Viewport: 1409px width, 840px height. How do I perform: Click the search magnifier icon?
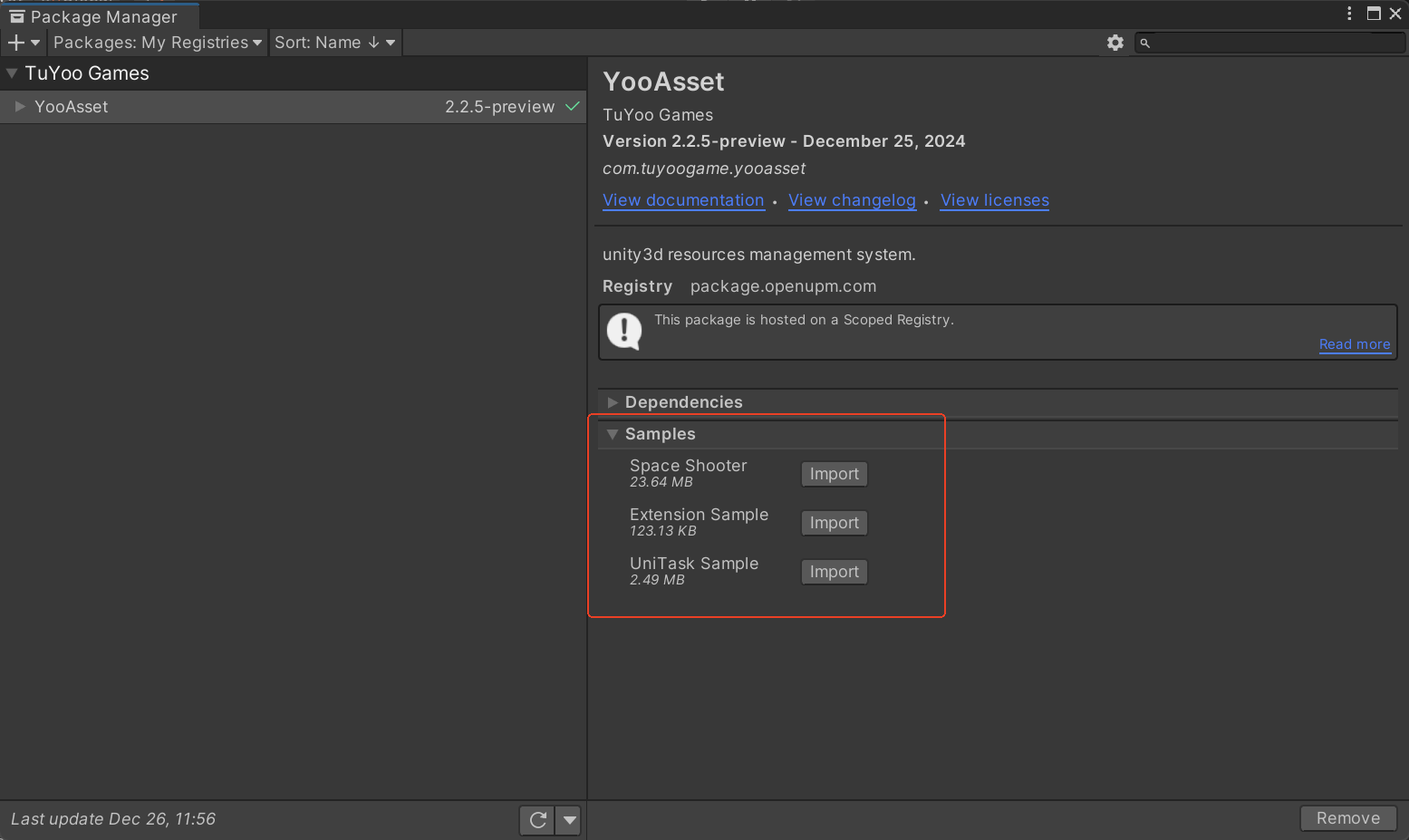pos(1145,43)
